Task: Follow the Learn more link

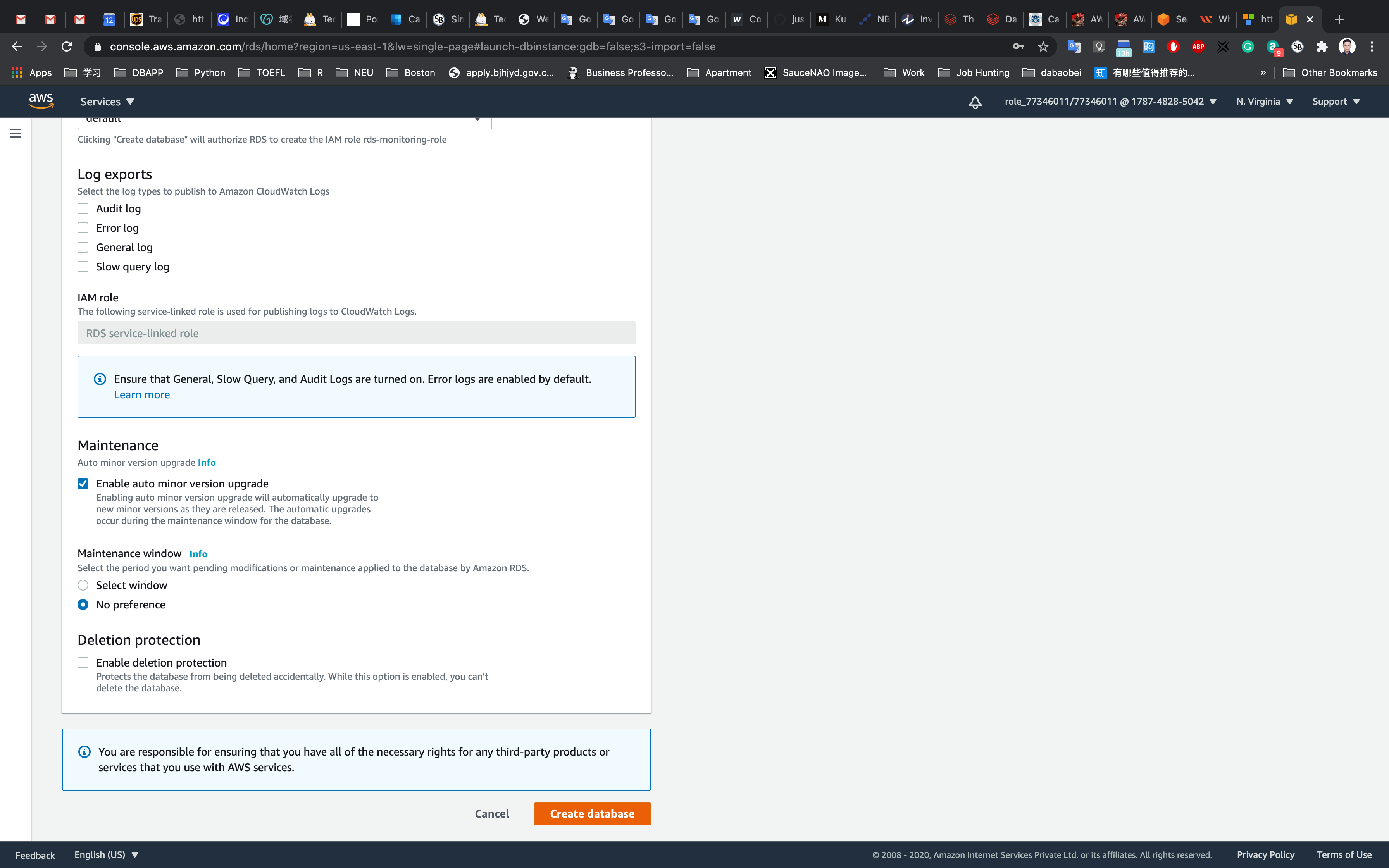Action: pyautogui.click(x=142, y=394)
